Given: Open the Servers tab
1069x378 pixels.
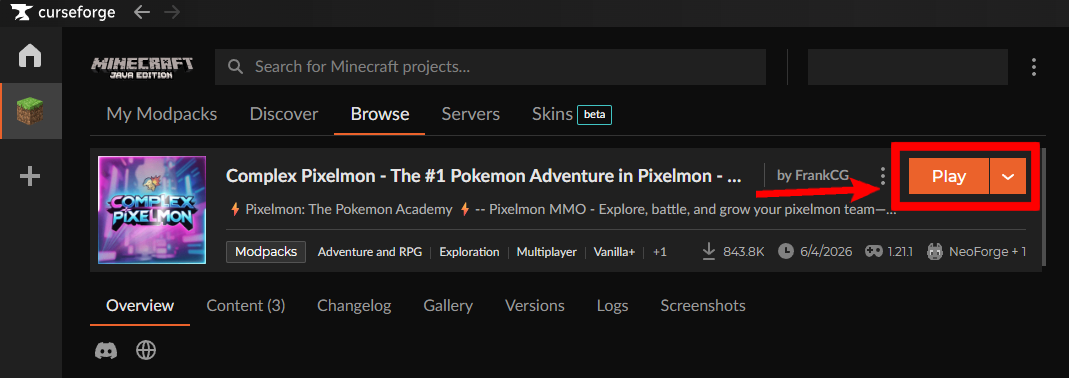Looking at the screenshot, I should (470, 114).
